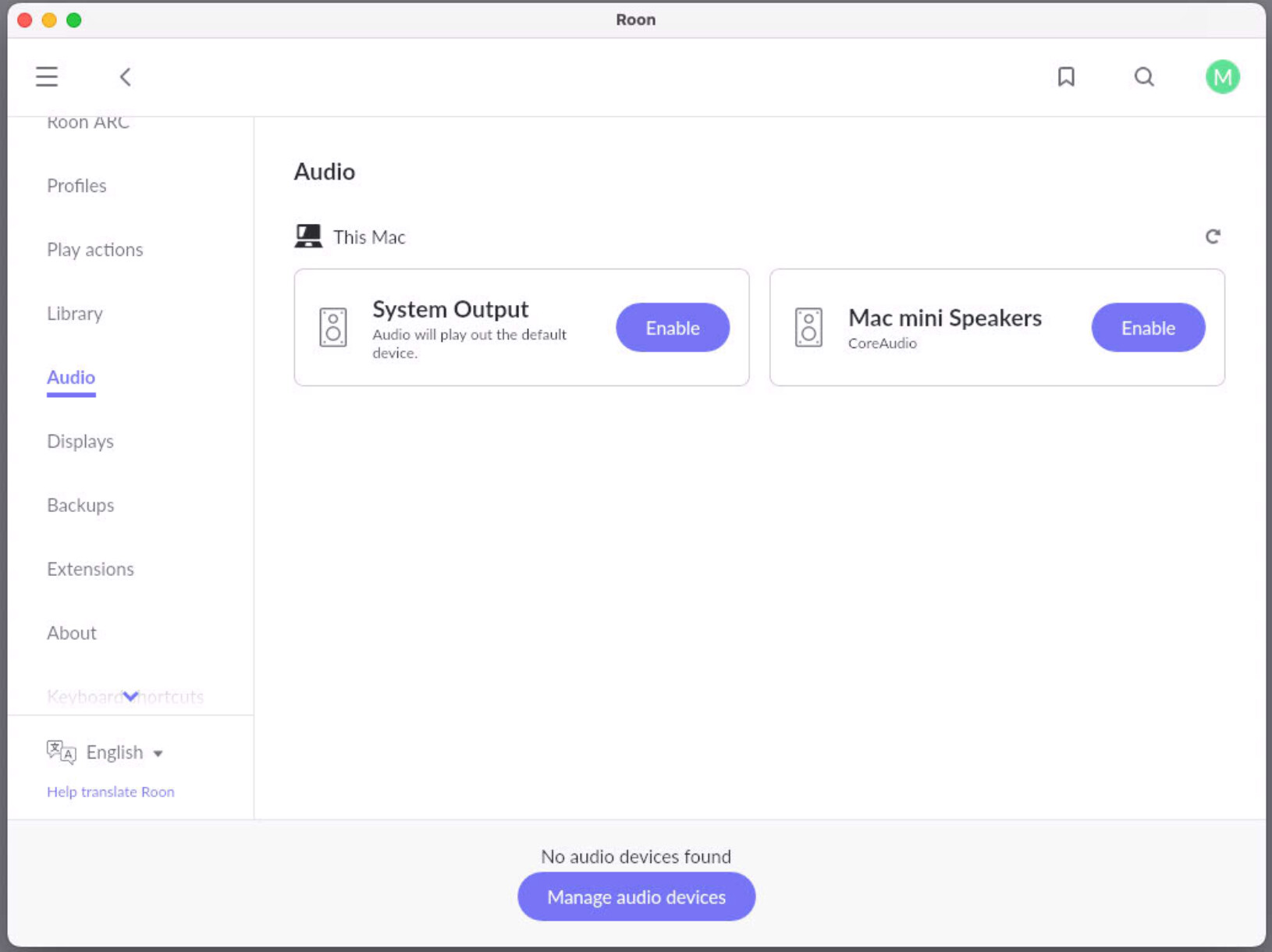Click the System Output speaker icon
The width and height of the screenshot is (1272, 952).
(x=333, y=327)
